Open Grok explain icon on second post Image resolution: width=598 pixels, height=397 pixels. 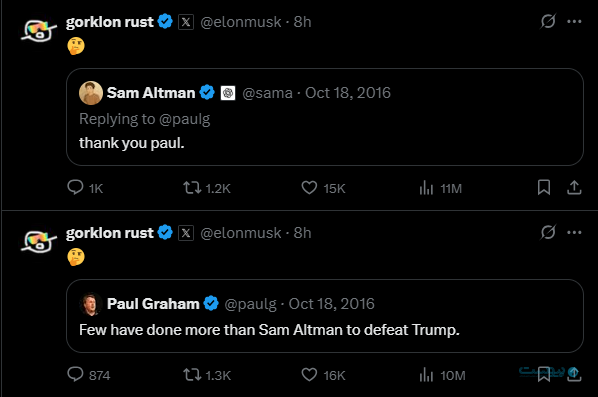point(548,232)
